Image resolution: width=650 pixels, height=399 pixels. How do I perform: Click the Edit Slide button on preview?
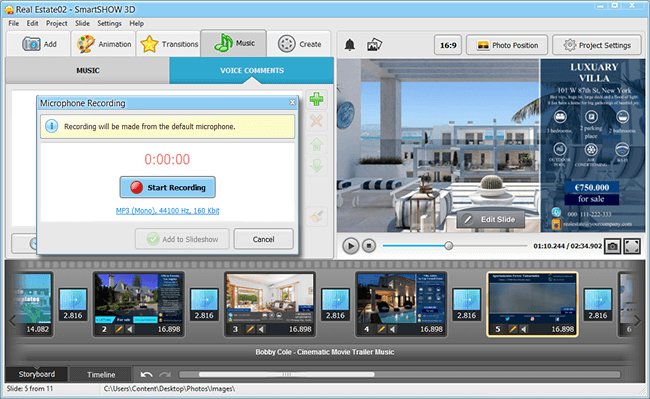pyautogui.click(x=490, y=220)
